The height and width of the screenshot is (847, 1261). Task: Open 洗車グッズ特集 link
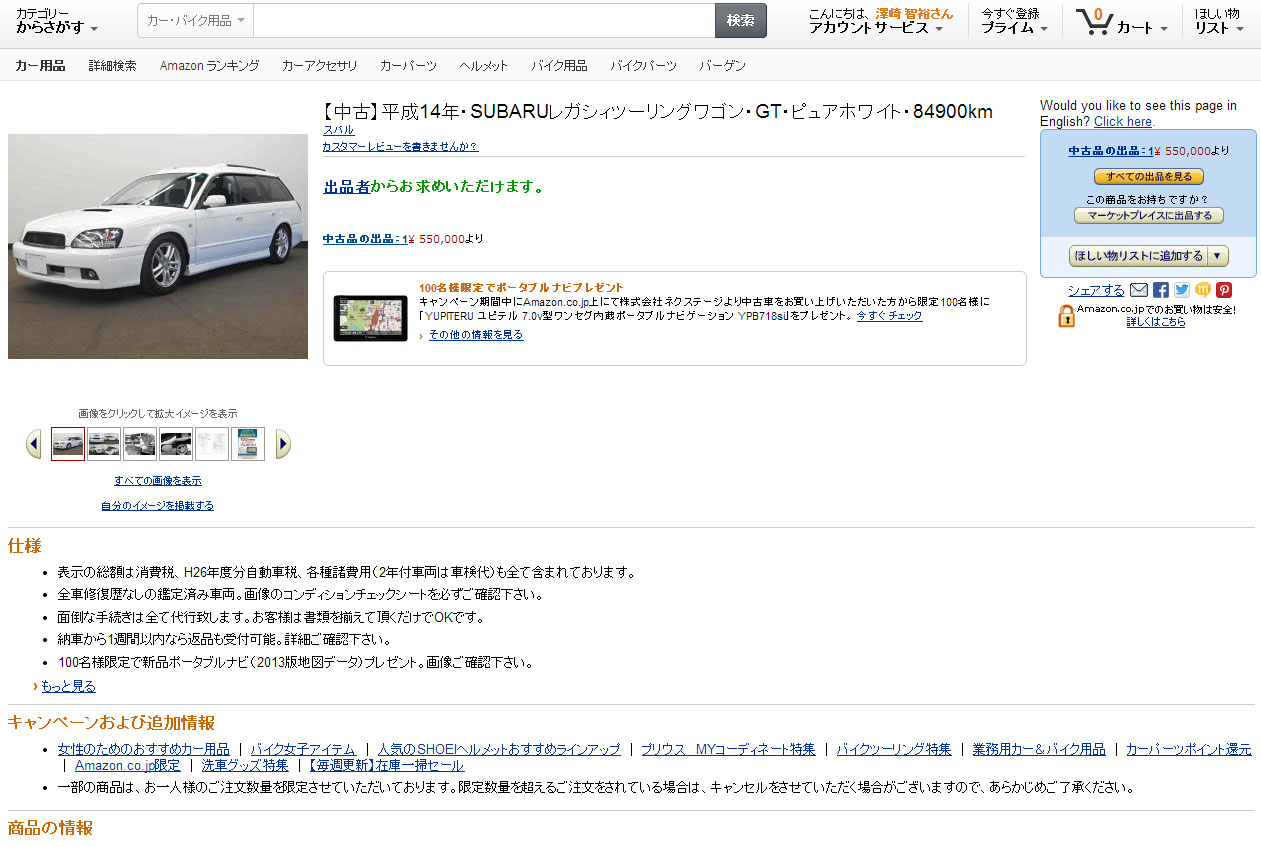tap(245, 765)
